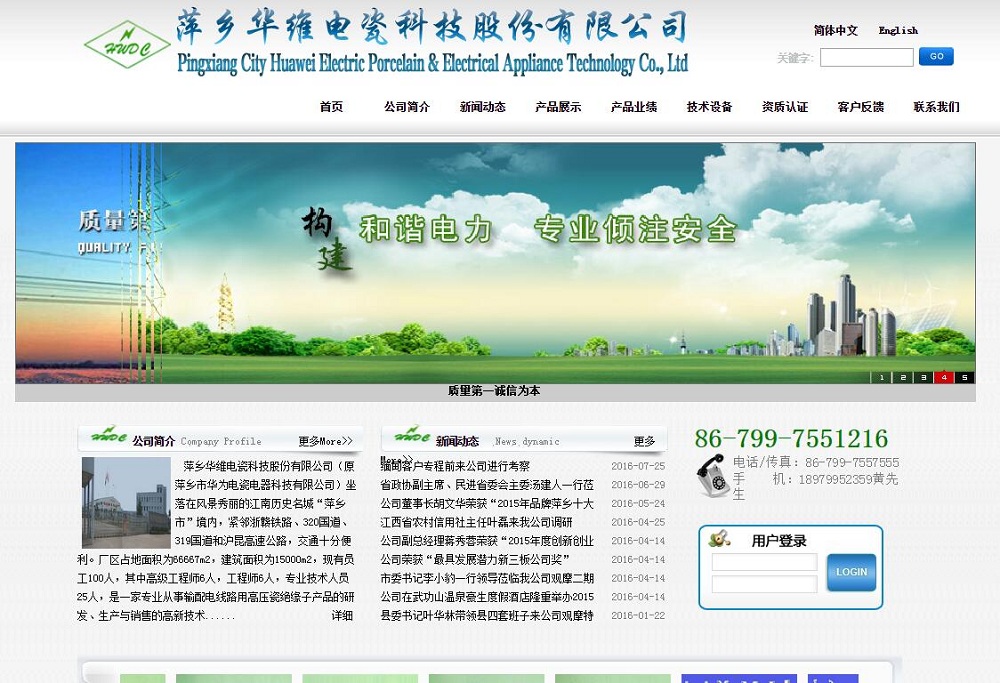
Task: Open 详细 link under company profile
Action: click(x=342, y=615)
